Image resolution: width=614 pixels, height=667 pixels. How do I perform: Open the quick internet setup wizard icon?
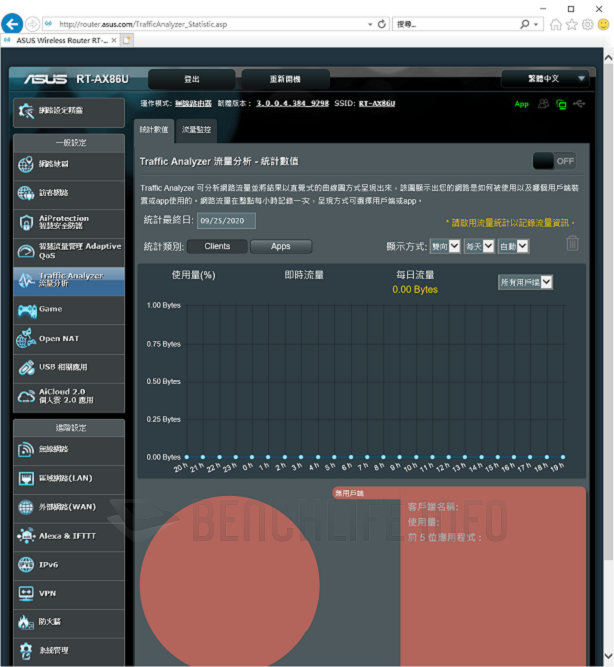click(x=26, y=111)
